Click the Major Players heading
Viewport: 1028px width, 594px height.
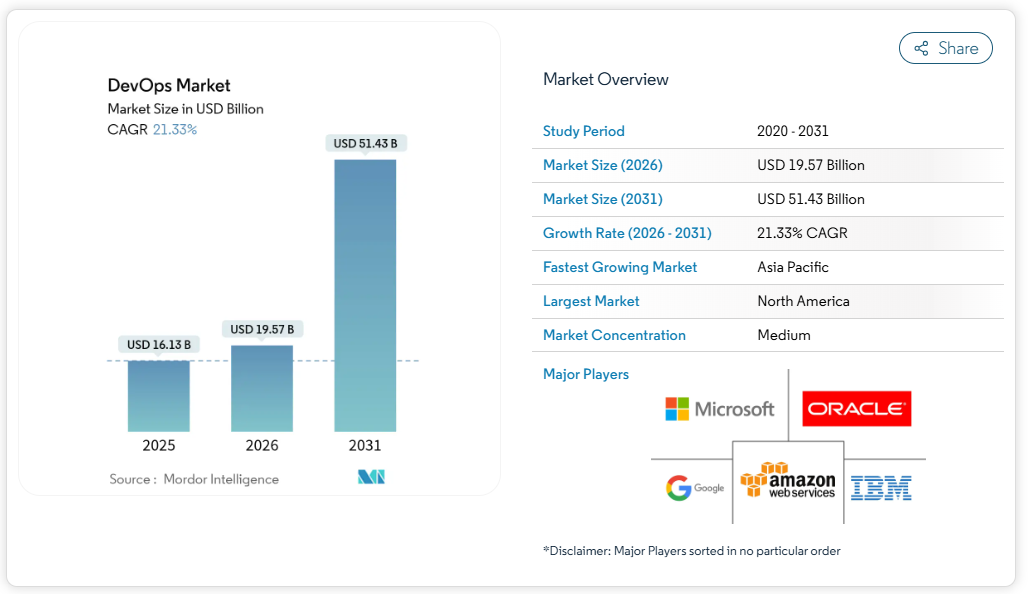tap(586, 374)
